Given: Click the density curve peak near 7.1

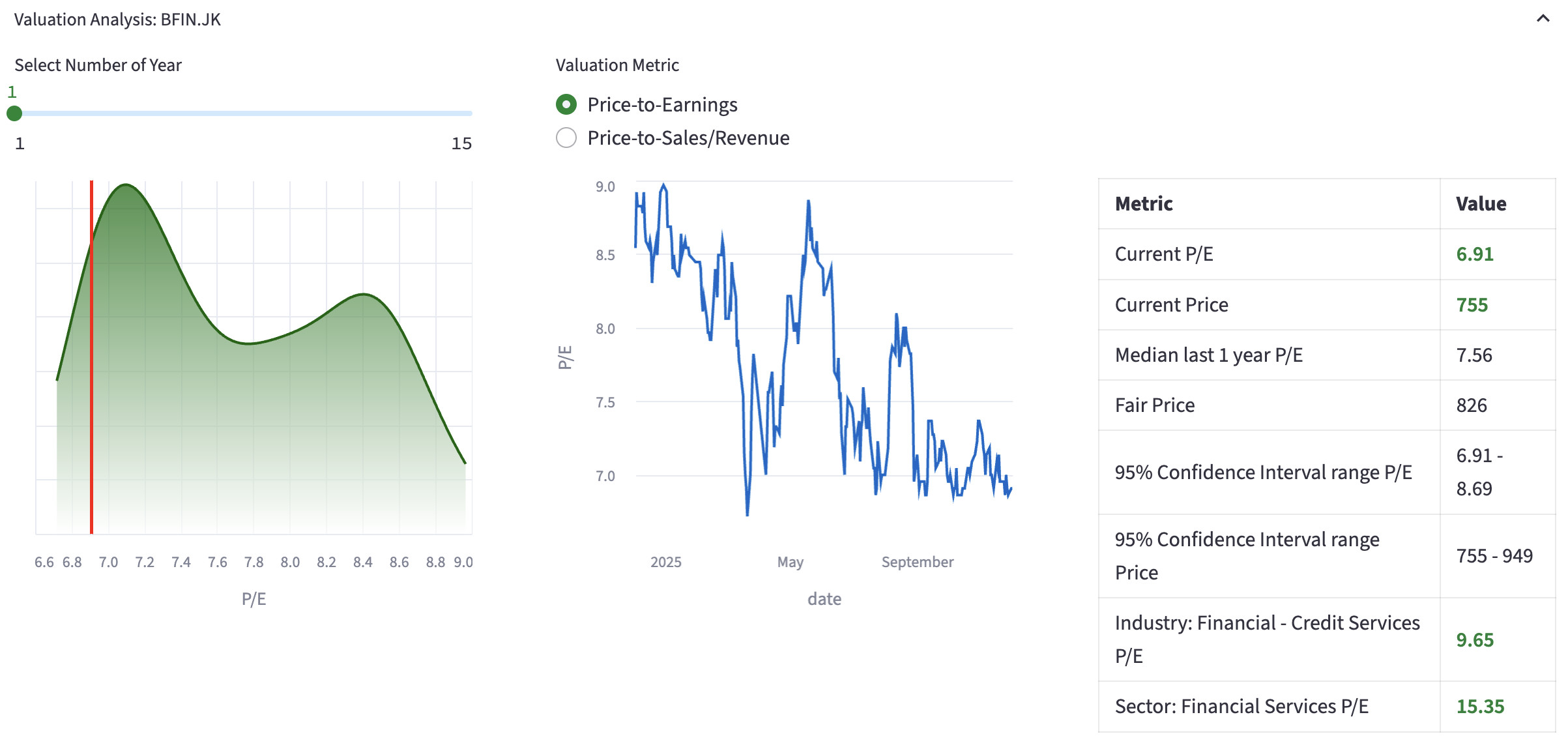Looking at the screenshot, I should coord(126,186).
